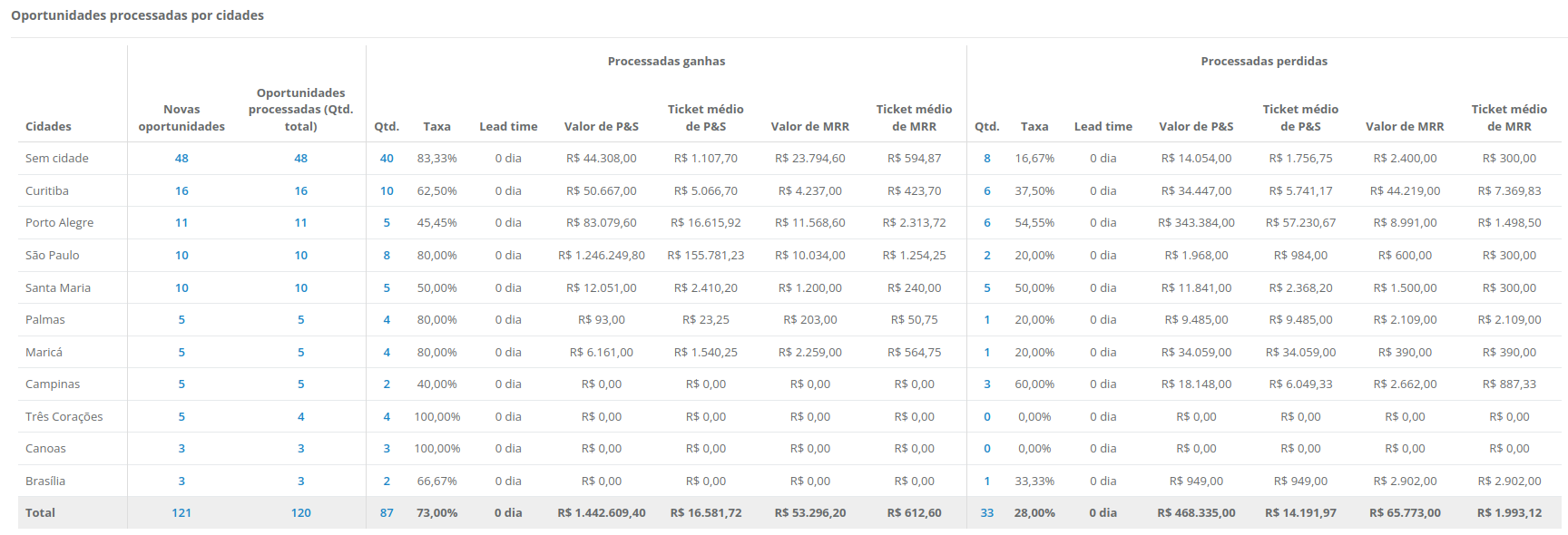1568x535 pixels.
Task: Click Maricá's won Qtd. link
Action: 387,353
